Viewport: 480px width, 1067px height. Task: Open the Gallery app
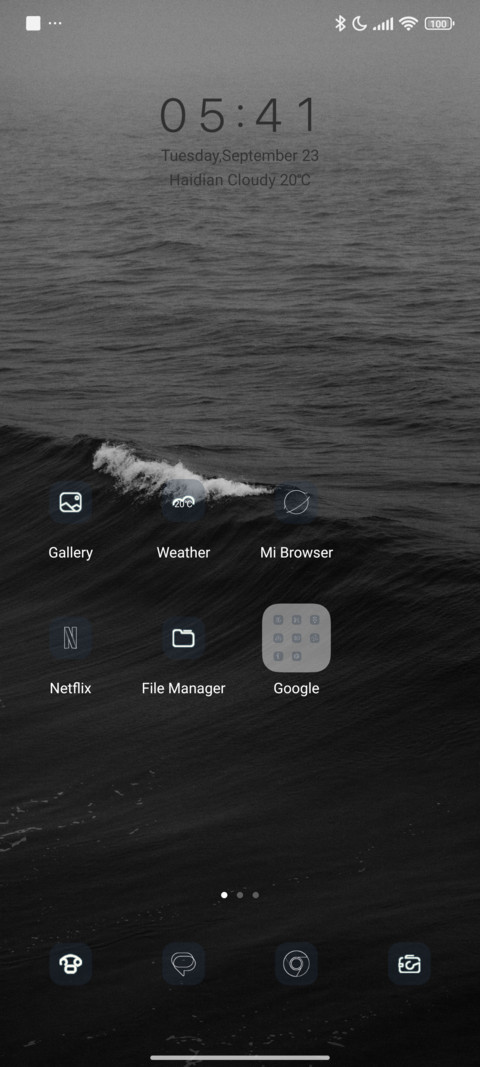(x=70, y=502)
